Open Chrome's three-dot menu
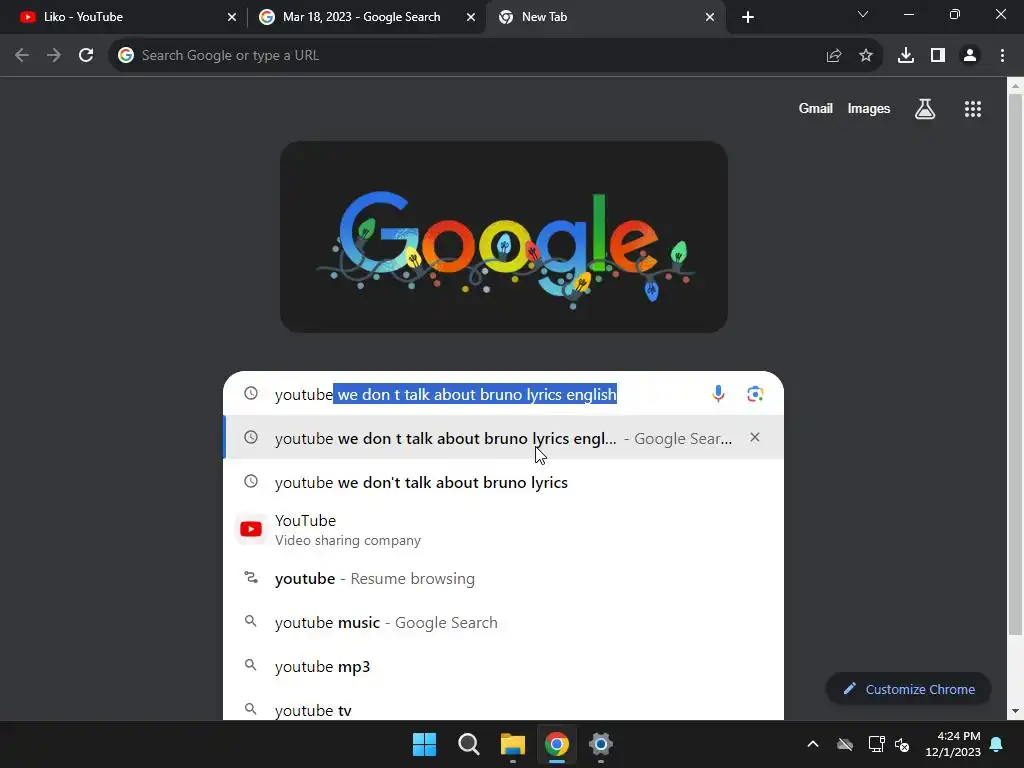Screen dimensions: 1024x768 pyautogui.click(x=1002, y=56)
